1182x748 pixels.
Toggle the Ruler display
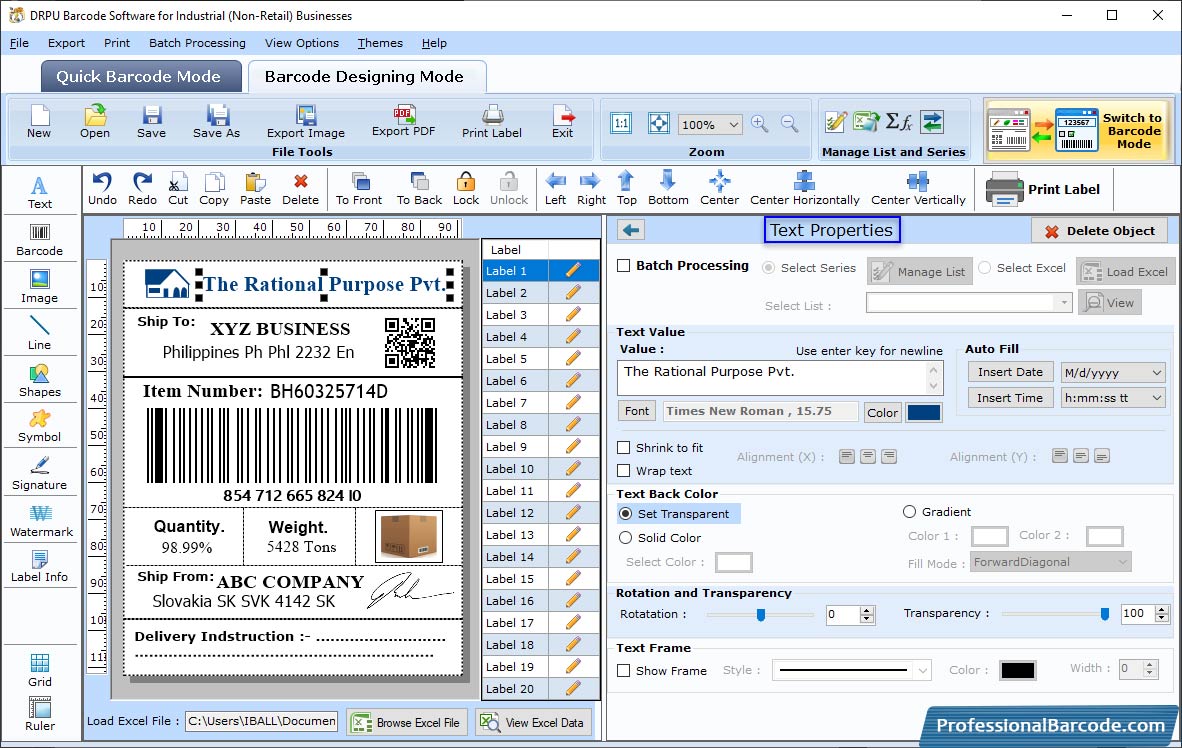click(x=39, y=715)
